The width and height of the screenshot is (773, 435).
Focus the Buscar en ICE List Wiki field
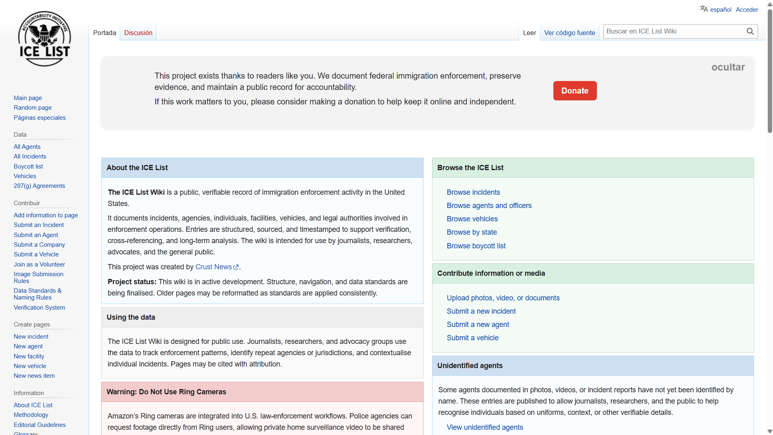(673, 31)
